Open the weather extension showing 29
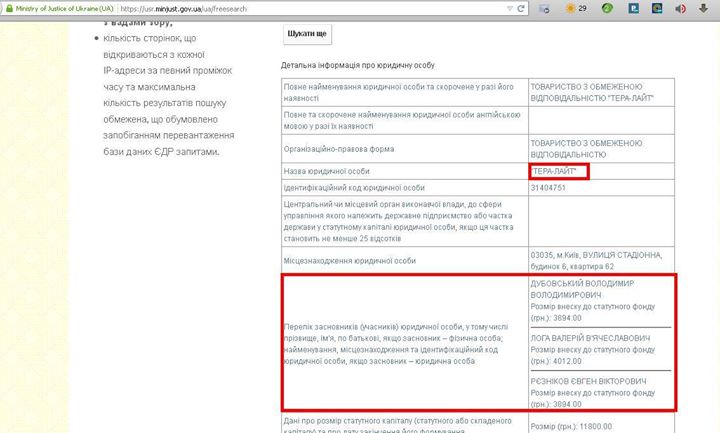The width and height of the screenshot is (720, 433). coord(576,8)
